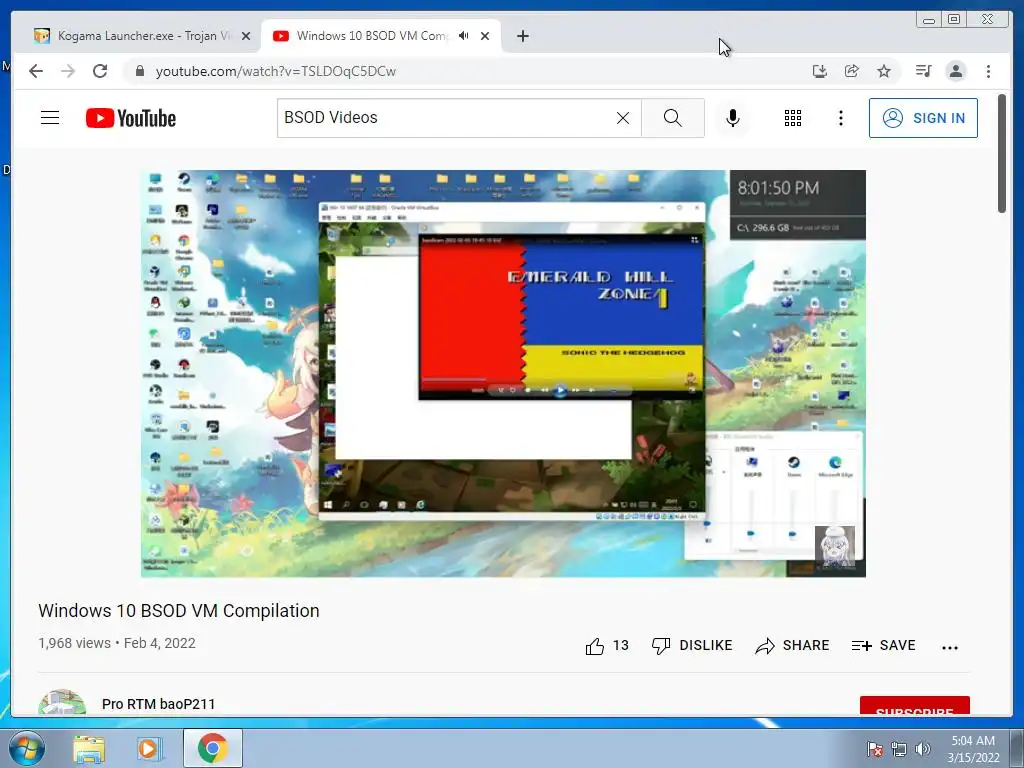The width and height of the screenshot is (1024, 768).
Task: Open the Windows Start orb
Action: tap(26, 748)
